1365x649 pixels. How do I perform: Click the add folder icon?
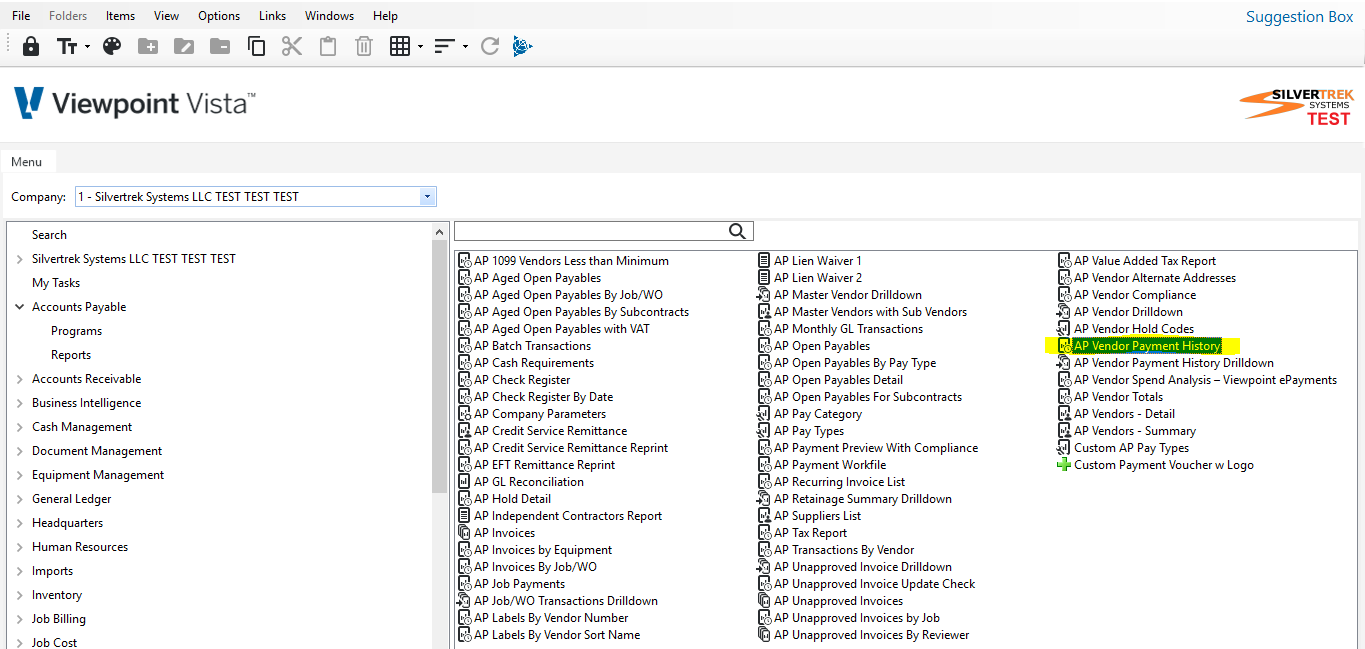pos(148,46)
